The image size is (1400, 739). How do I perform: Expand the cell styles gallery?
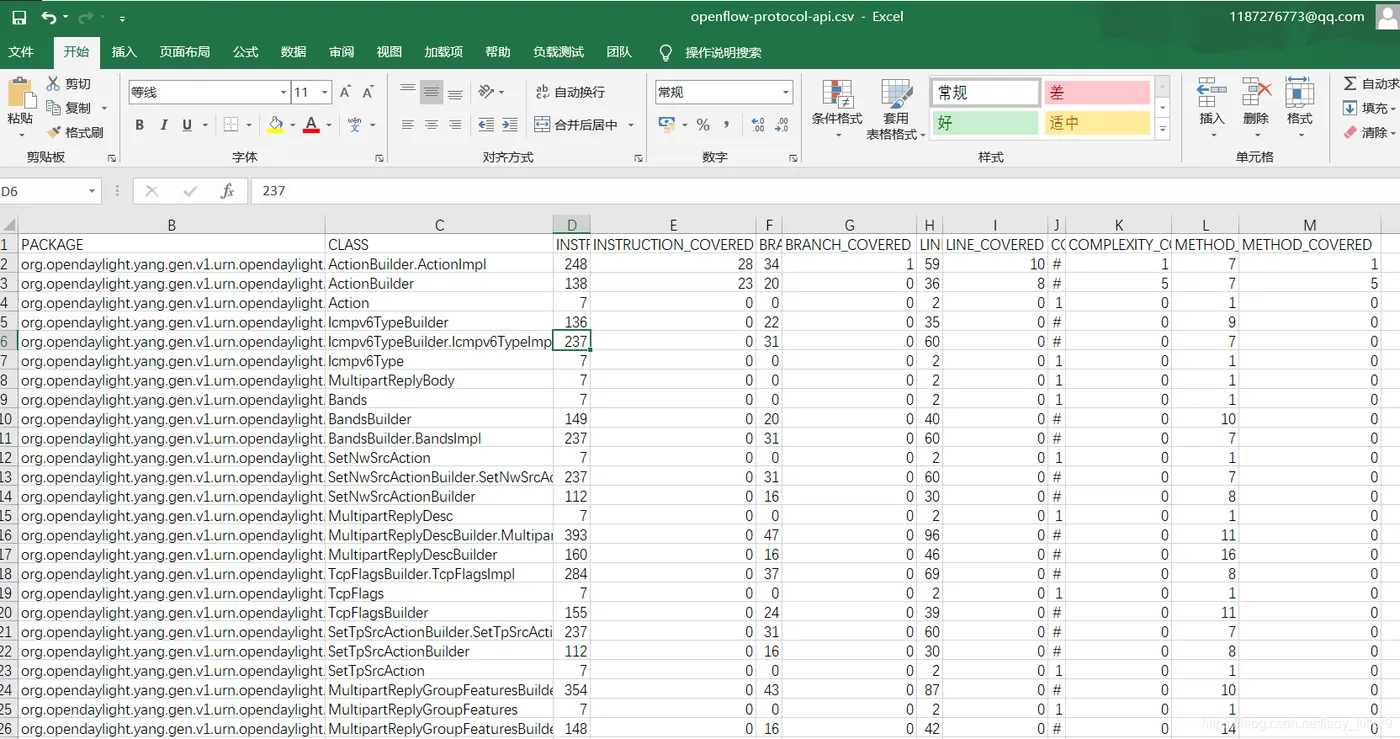1162,129
